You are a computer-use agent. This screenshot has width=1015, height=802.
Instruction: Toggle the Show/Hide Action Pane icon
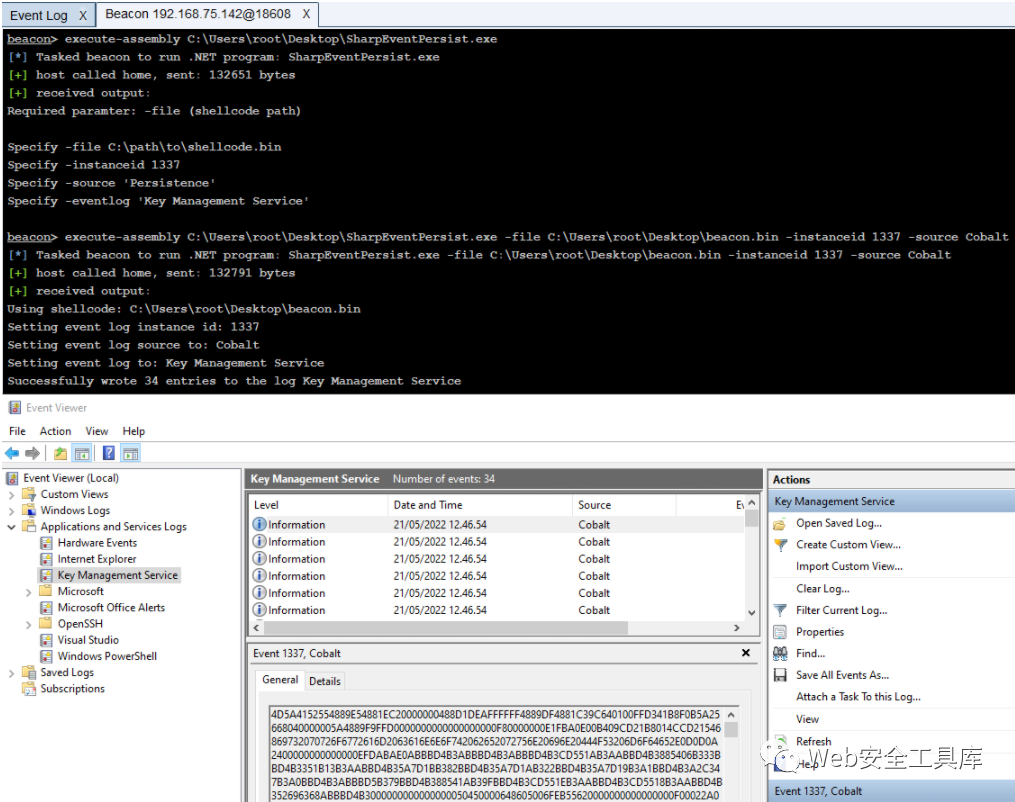pyautogui.click(x=130, y=453)
